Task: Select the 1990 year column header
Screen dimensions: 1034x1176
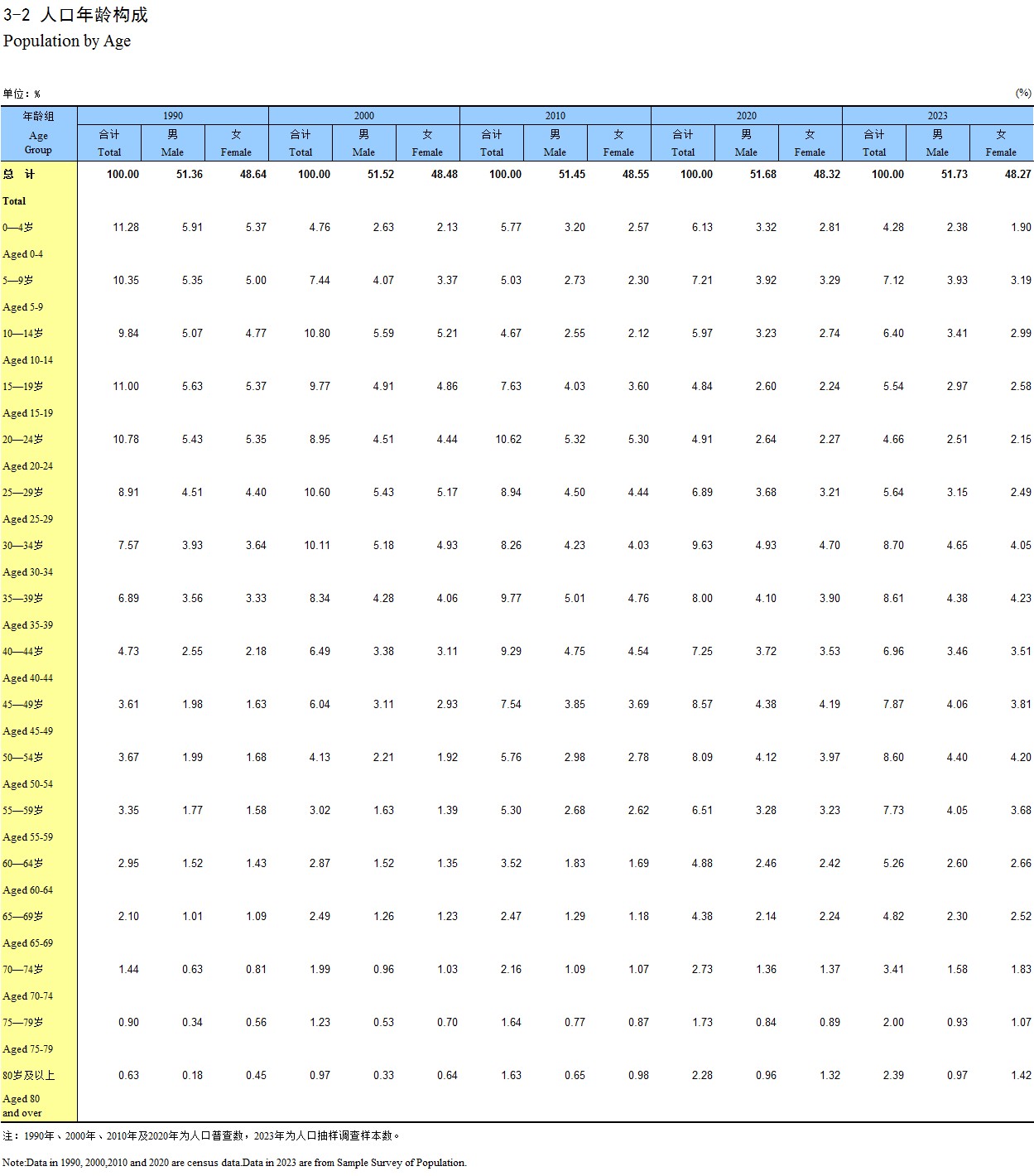Action: coord(173,116)
